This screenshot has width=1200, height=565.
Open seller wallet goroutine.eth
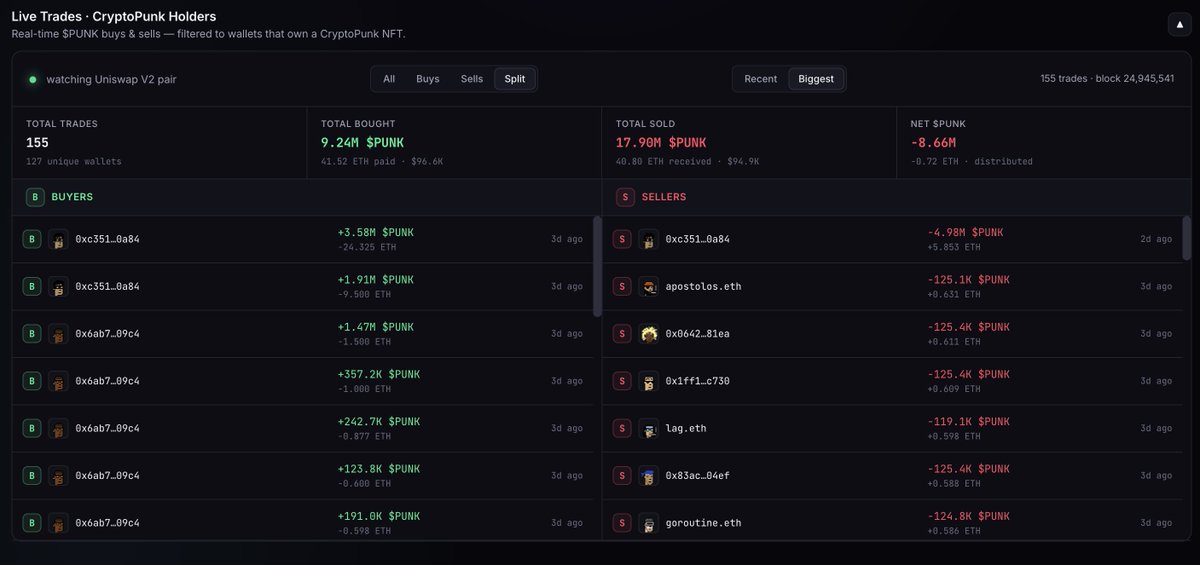[703, 523]
